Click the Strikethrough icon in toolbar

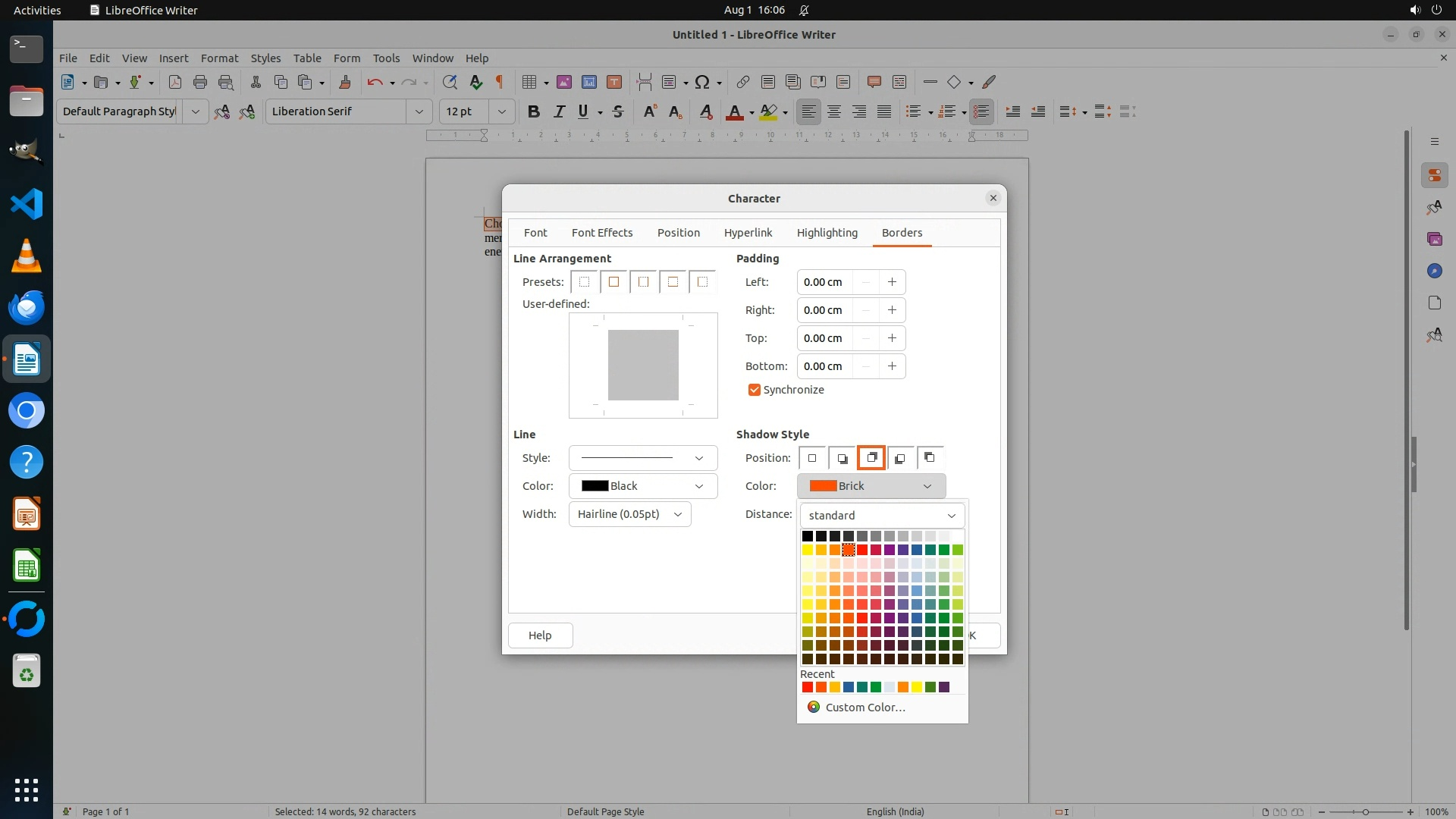click(x=618, y=111)
